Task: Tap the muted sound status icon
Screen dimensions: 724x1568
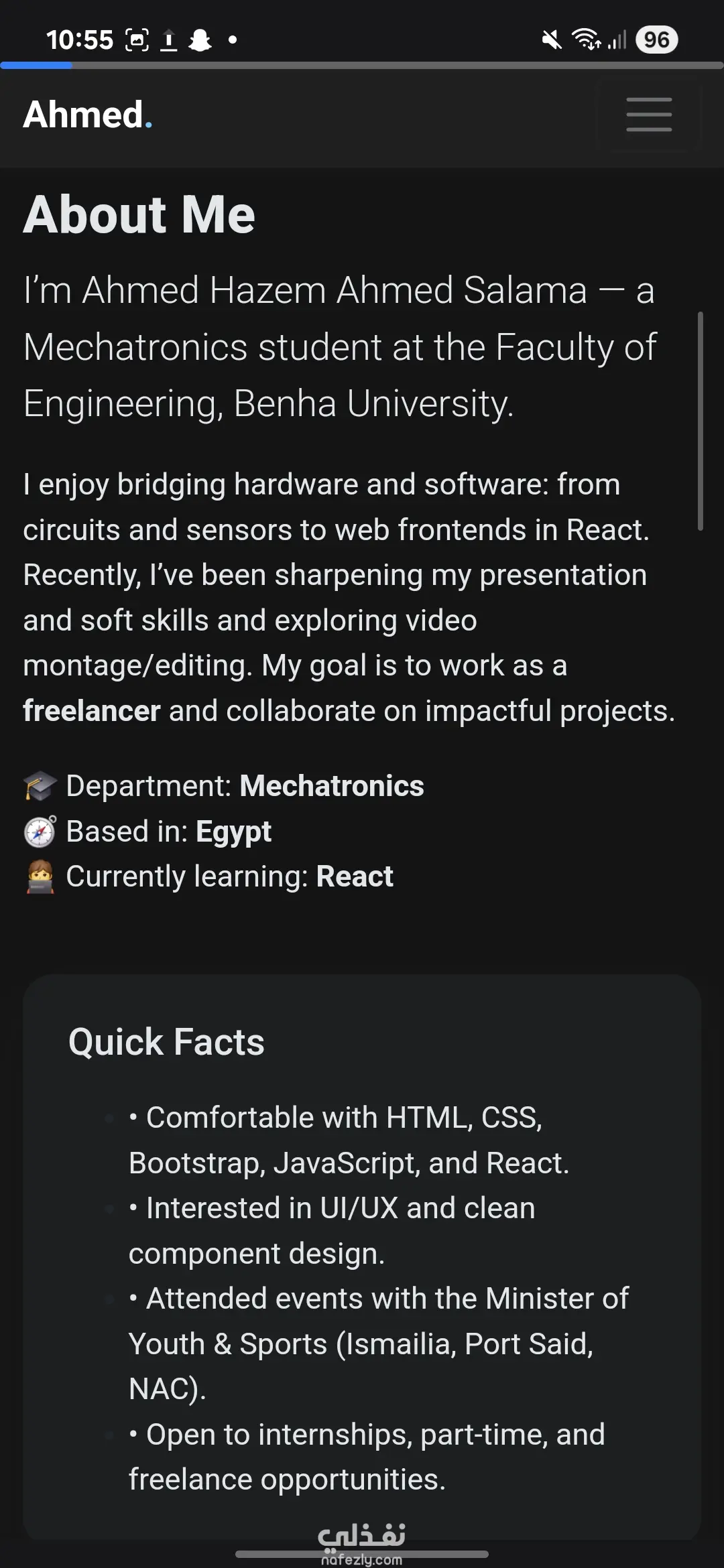Action: 552,40
